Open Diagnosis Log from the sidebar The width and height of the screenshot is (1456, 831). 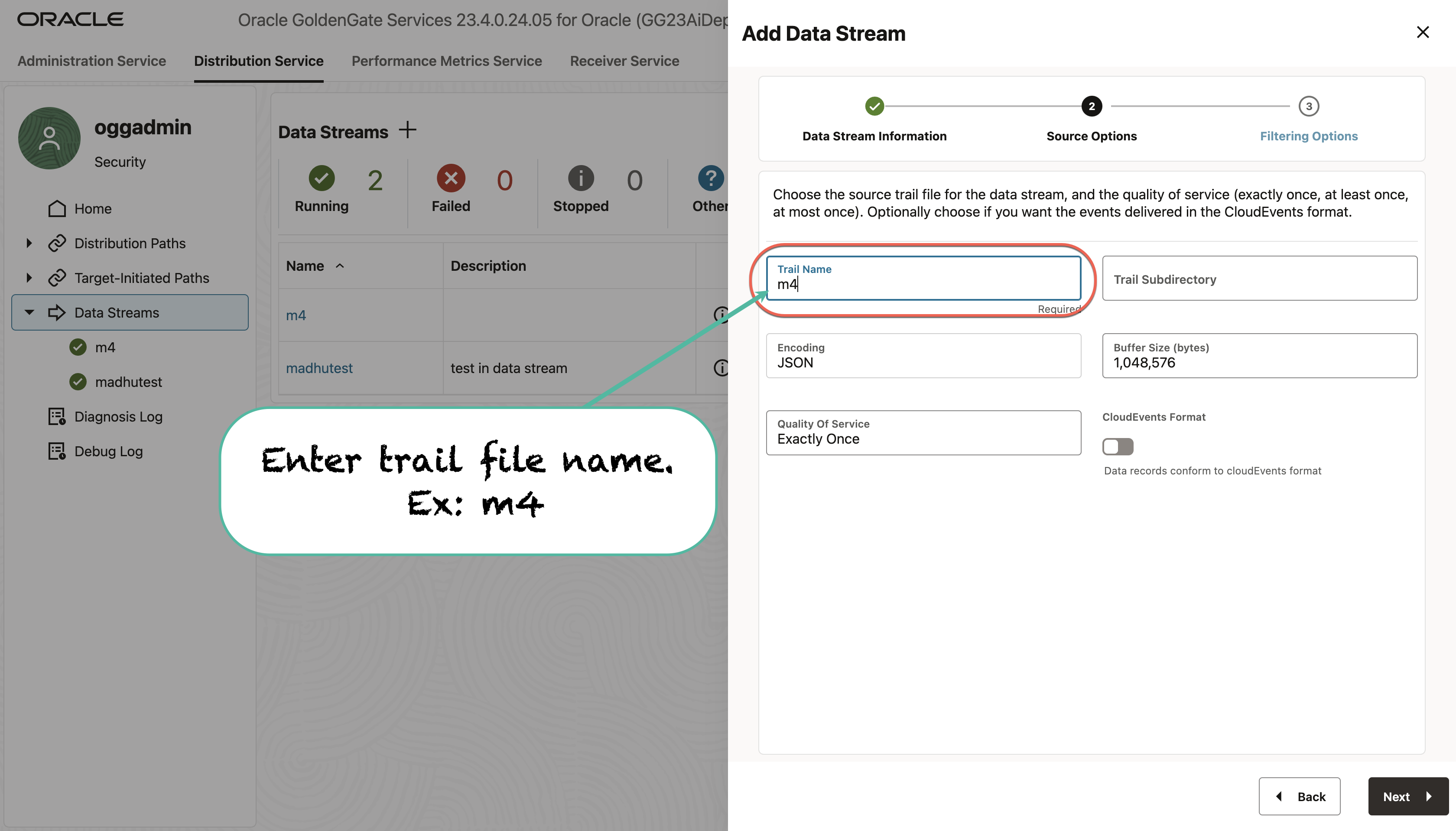point(118,417)
